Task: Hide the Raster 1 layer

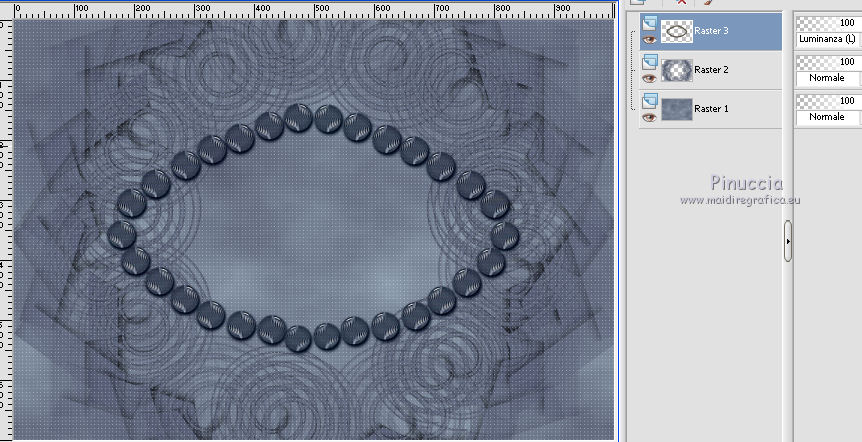Action: pos(649,118)
